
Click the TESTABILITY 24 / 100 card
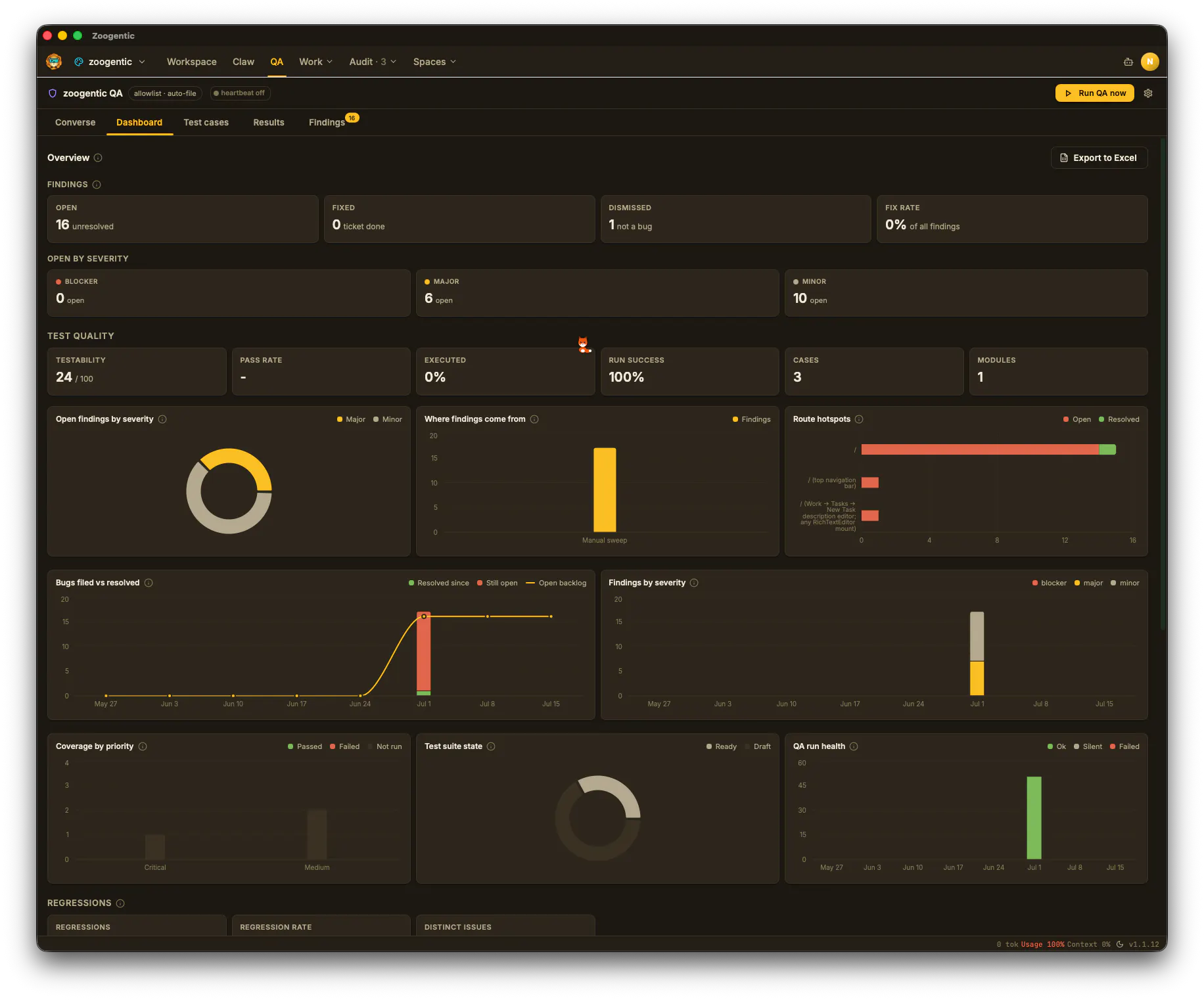pos(137,371)
